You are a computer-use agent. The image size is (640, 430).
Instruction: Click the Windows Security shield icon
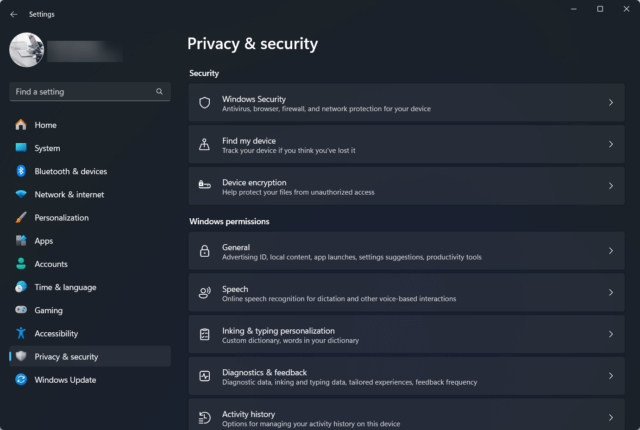(x=204, y=102)
